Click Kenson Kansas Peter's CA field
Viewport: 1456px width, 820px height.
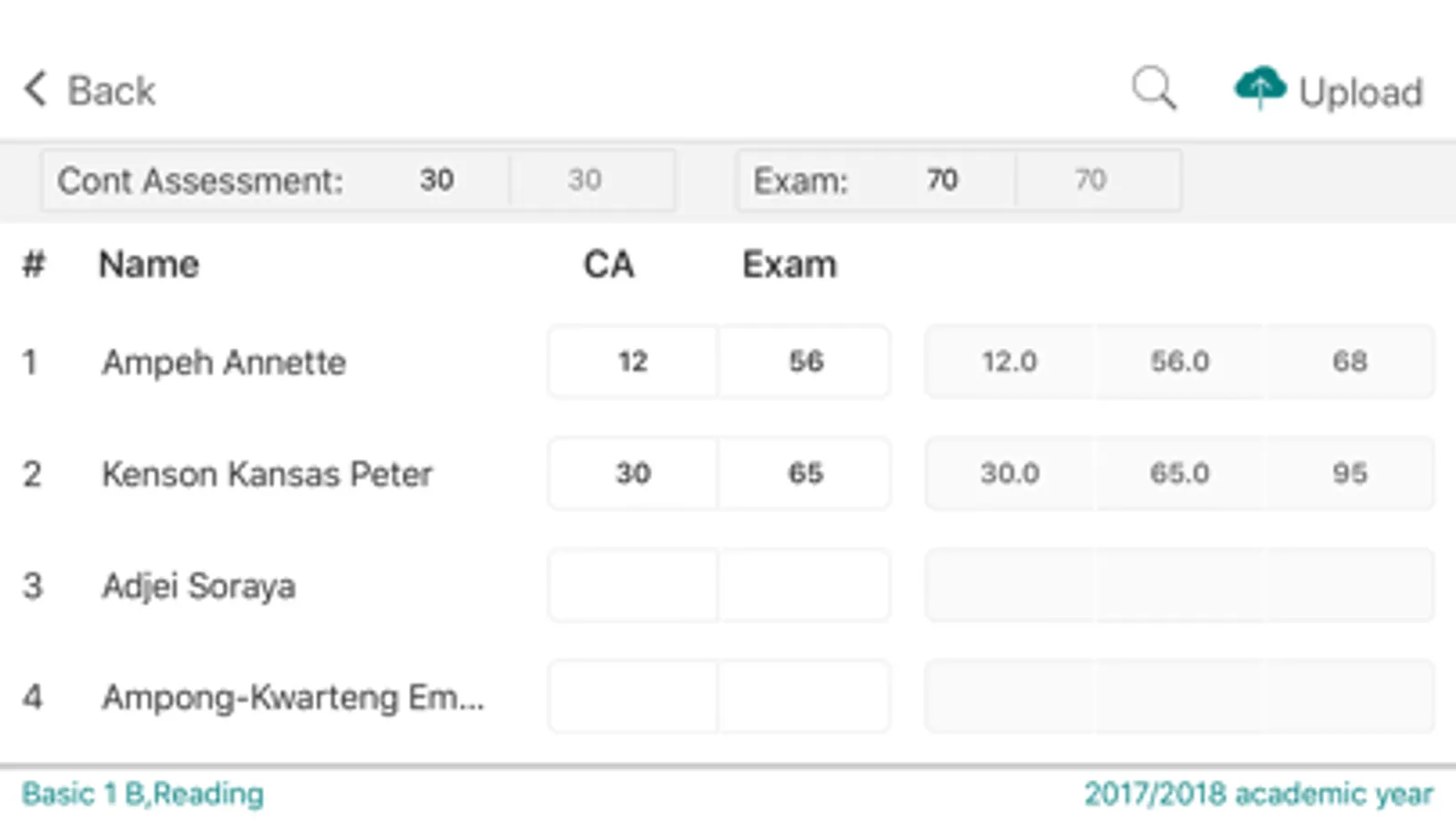[633, 473]
